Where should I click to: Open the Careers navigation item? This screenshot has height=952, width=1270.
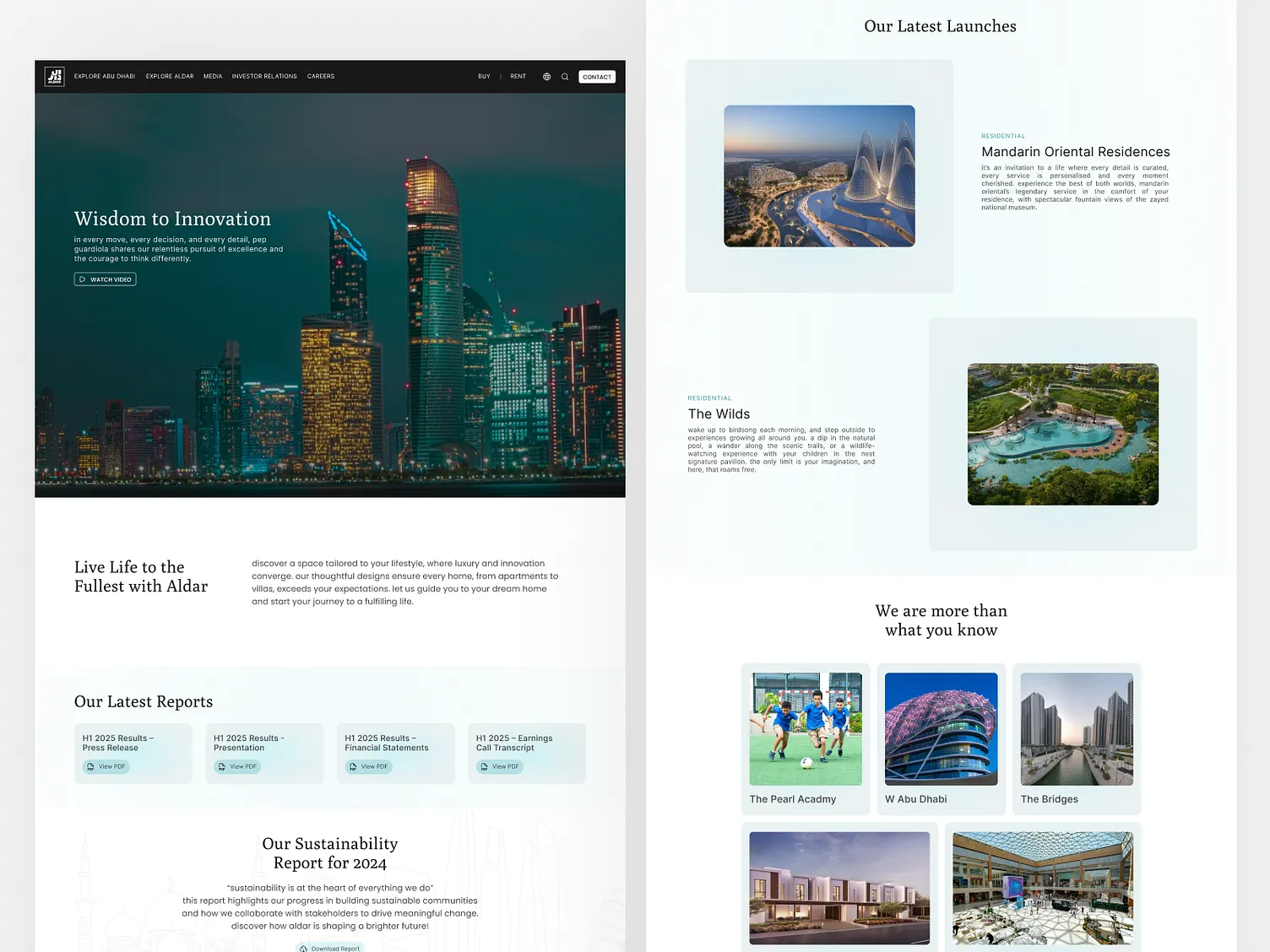(321, 77)
